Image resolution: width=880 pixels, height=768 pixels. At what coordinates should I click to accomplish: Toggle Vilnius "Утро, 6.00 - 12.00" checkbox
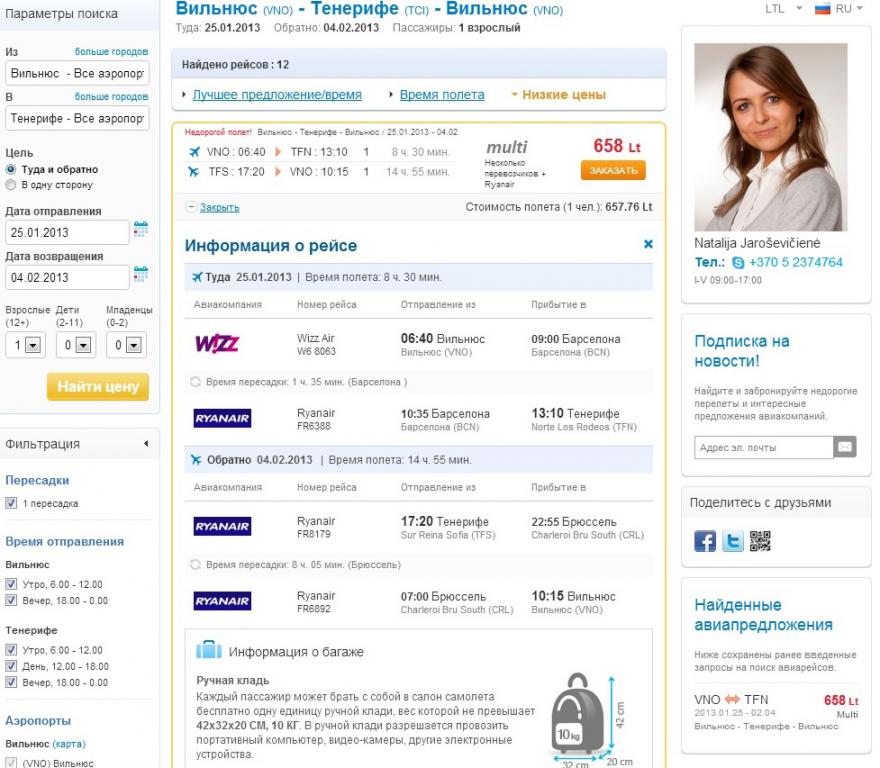[x=11, y=584]
